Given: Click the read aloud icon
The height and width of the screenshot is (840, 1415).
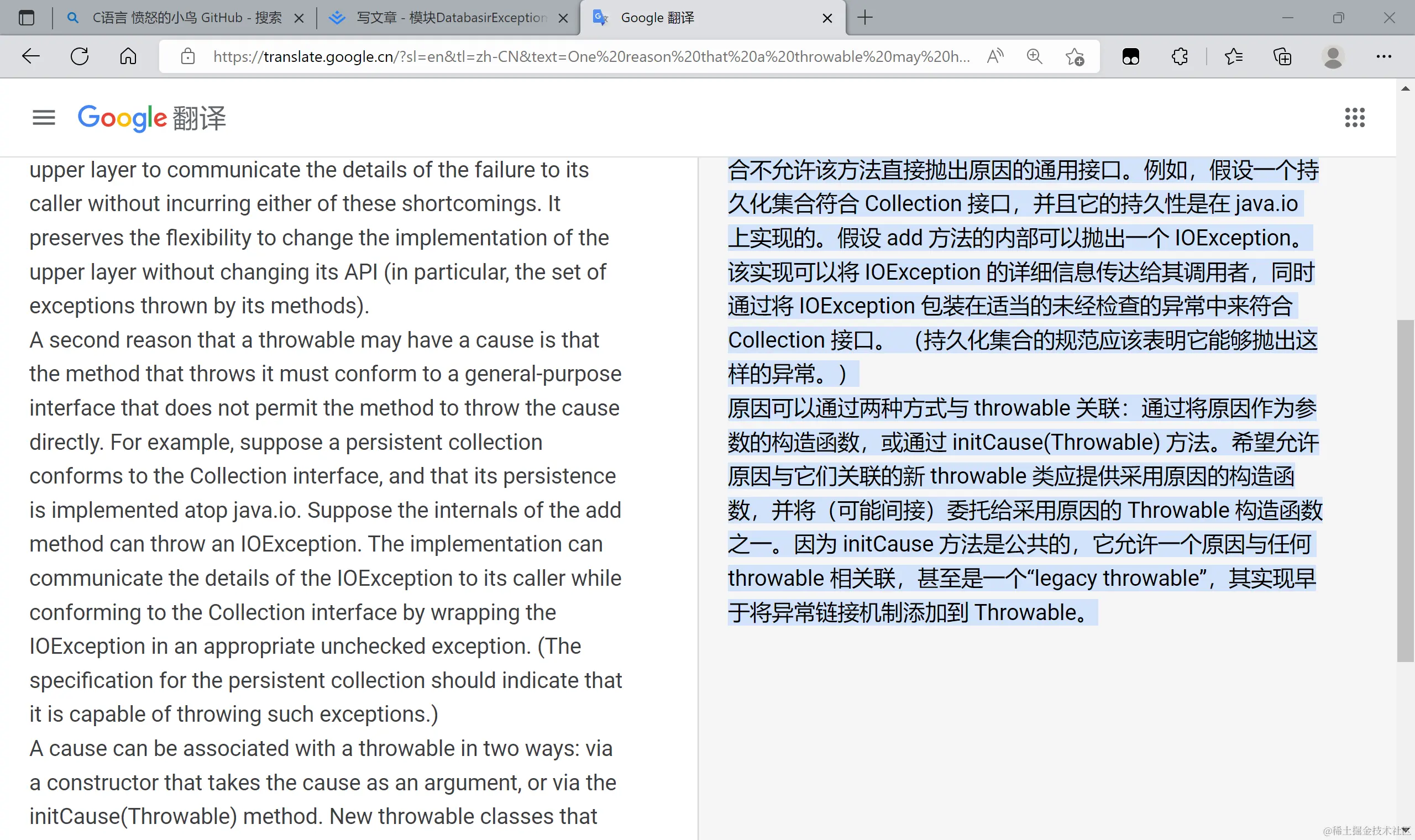Looking at the screenshot, I should pos(994,56).
